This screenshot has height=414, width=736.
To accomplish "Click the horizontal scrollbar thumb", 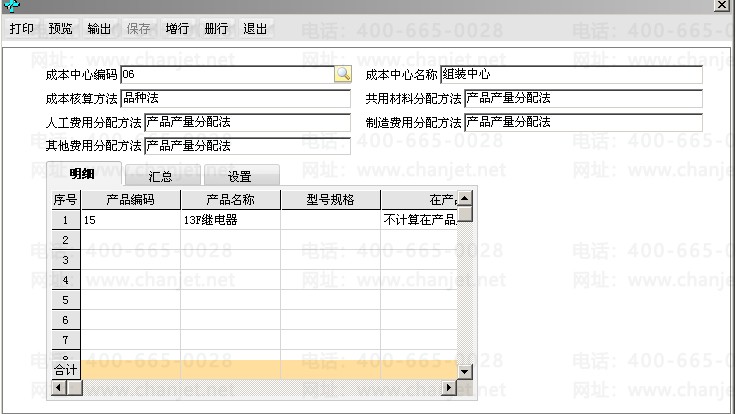I will coord(74,388).
